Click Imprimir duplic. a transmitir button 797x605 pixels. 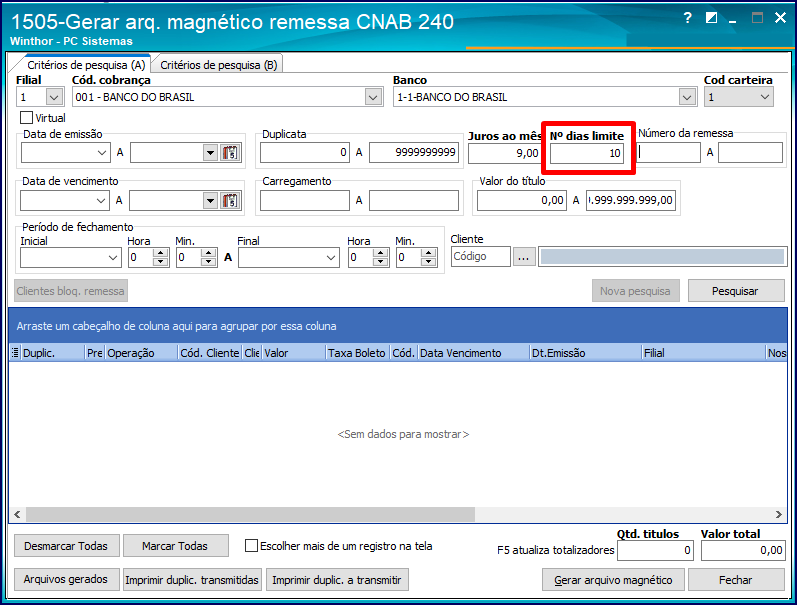coord(337,580)
